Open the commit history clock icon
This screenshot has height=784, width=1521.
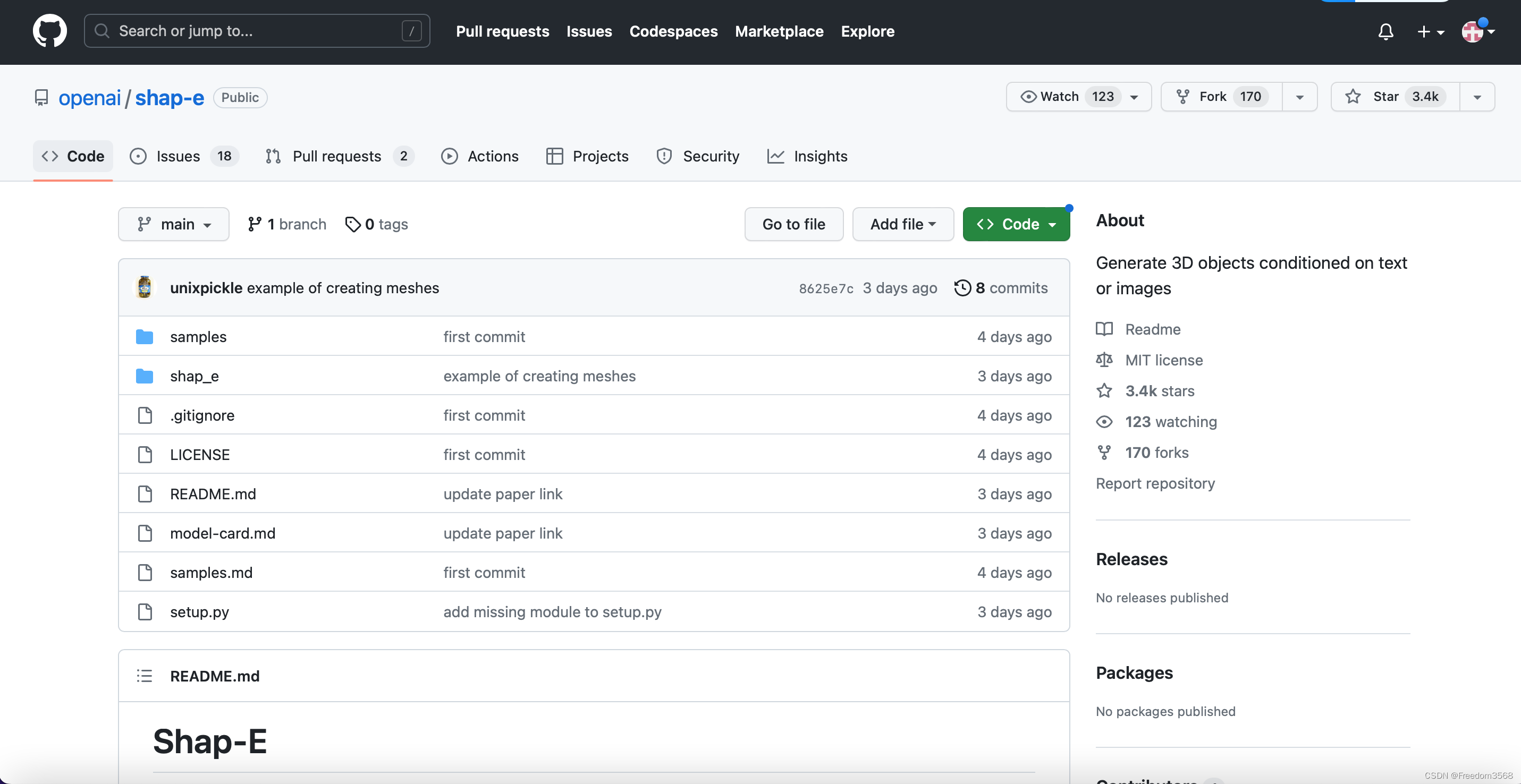(x=962, y=288)
